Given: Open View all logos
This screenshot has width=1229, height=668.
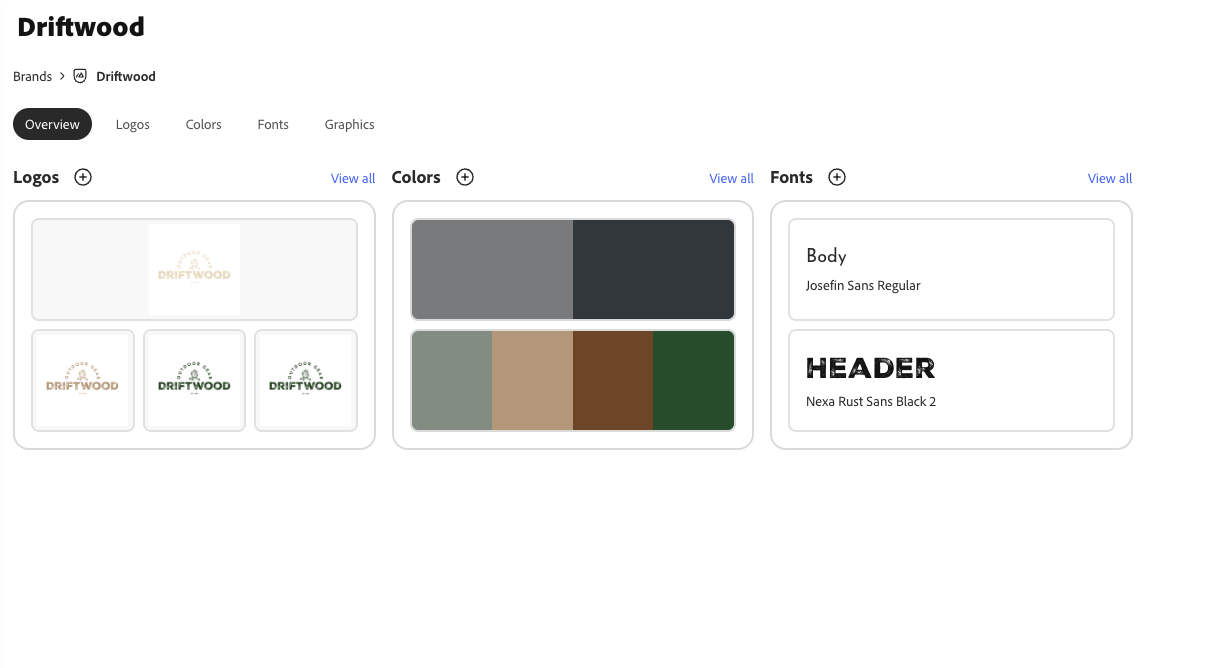Looking at the screenshot, I should point(352,177).
